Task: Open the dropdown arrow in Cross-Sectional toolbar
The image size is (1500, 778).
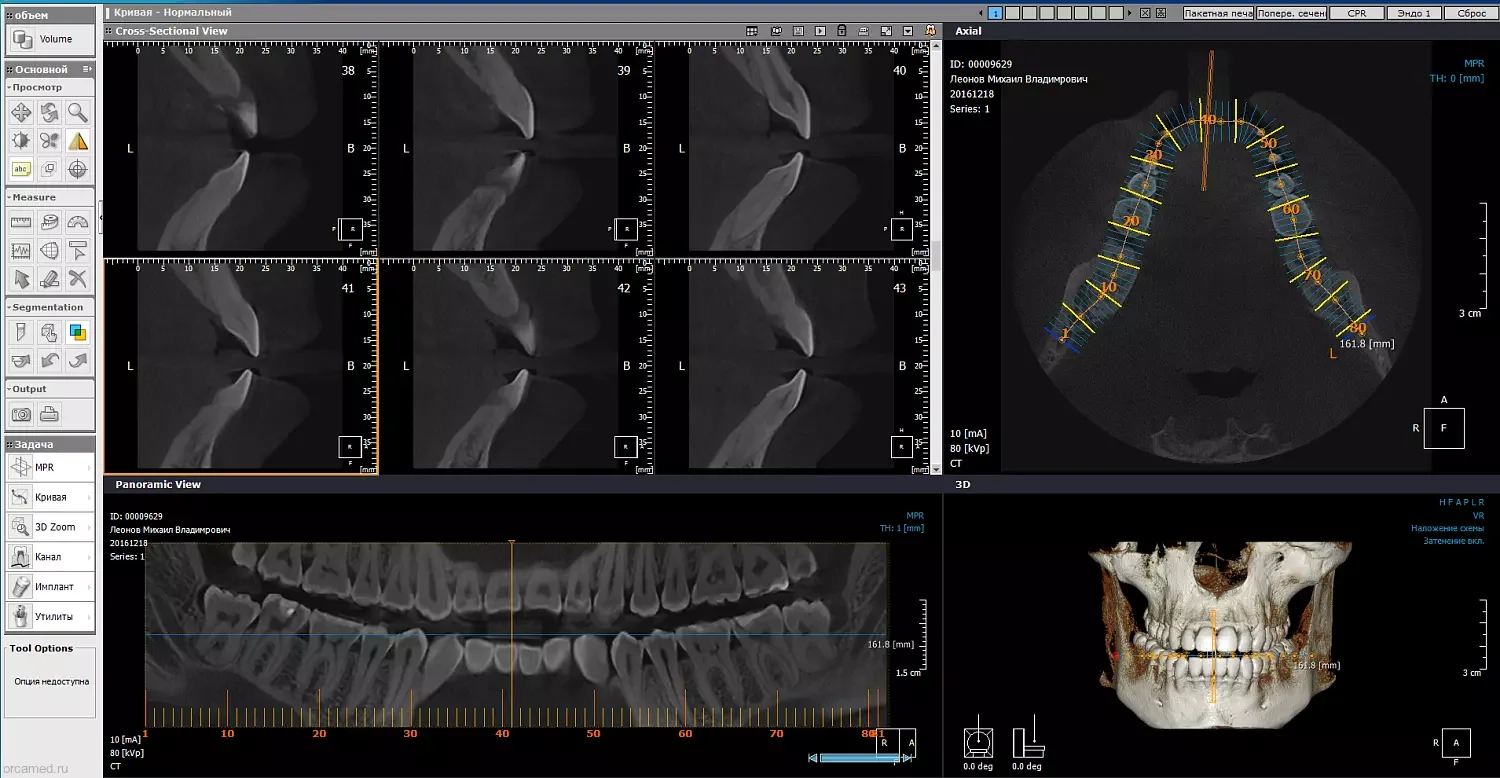Action: click(x=908, y=31)
